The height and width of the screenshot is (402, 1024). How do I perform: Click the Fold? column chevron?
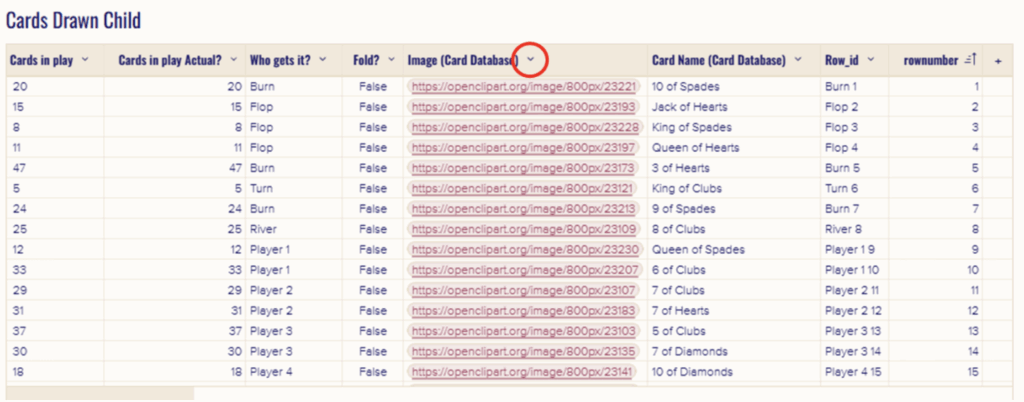[x=387, y=60]
